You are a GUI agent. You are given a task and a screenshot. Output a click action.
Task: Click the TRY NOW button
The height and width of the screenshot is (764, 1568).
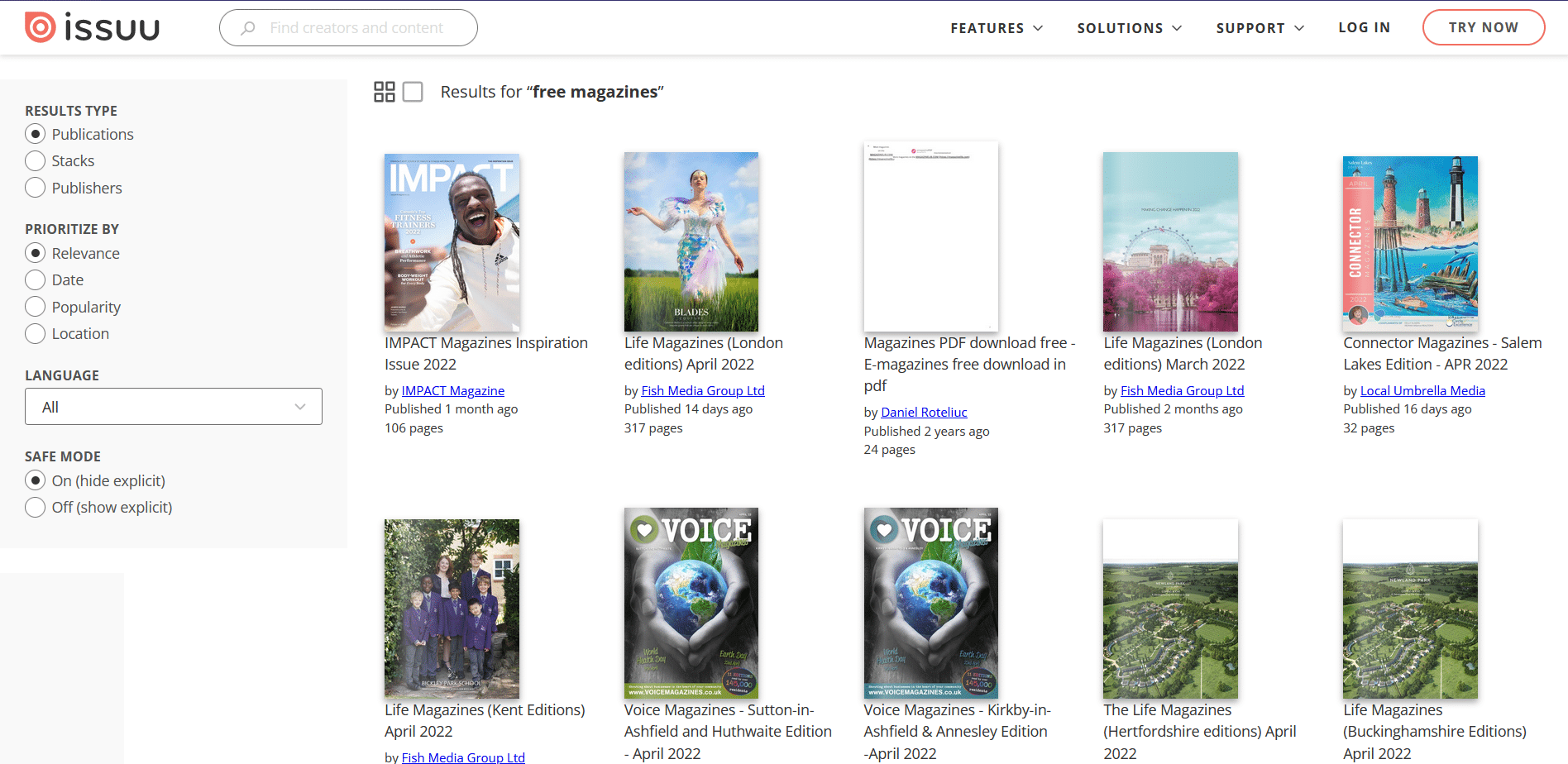(1484, 27)
